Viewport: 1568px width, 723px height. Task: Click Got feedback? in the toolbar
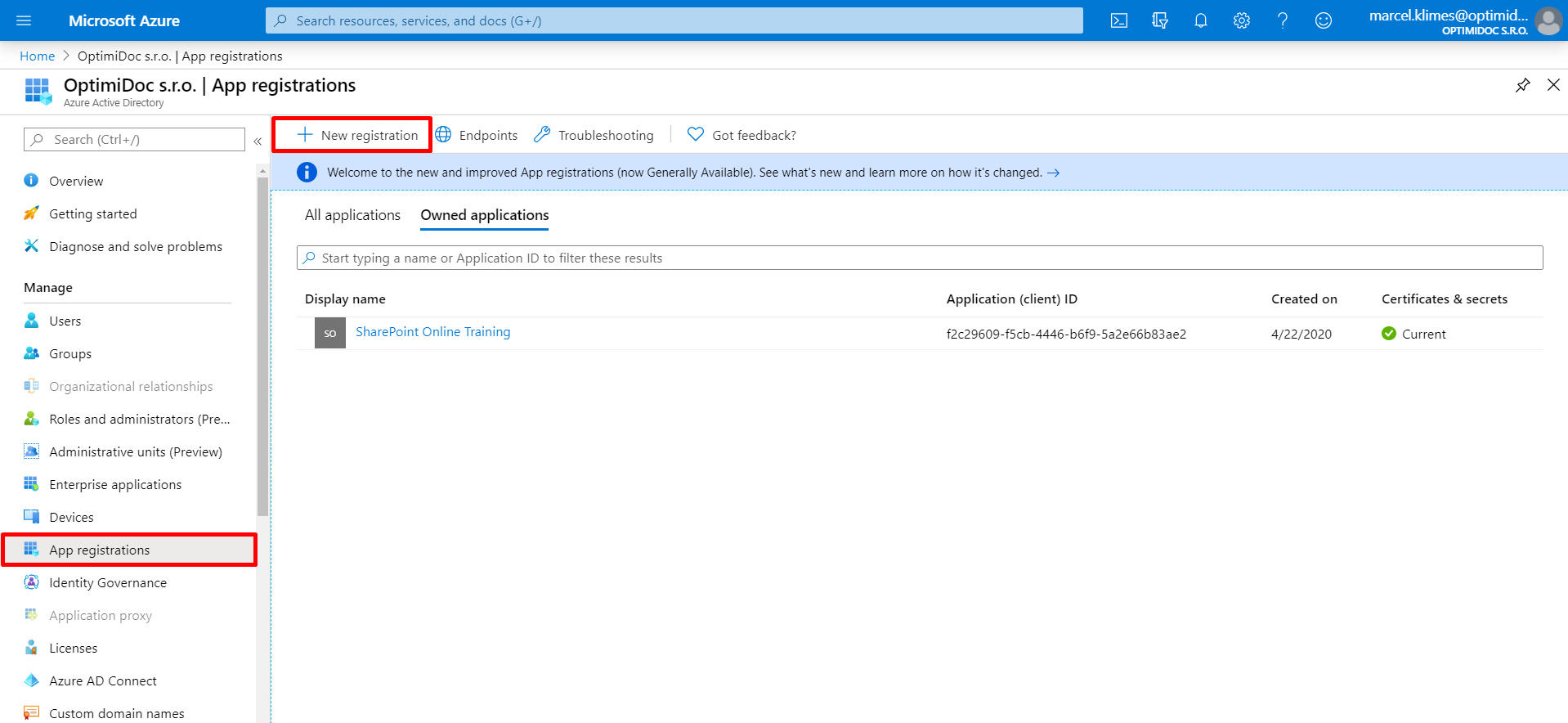[x=741, y=135]
